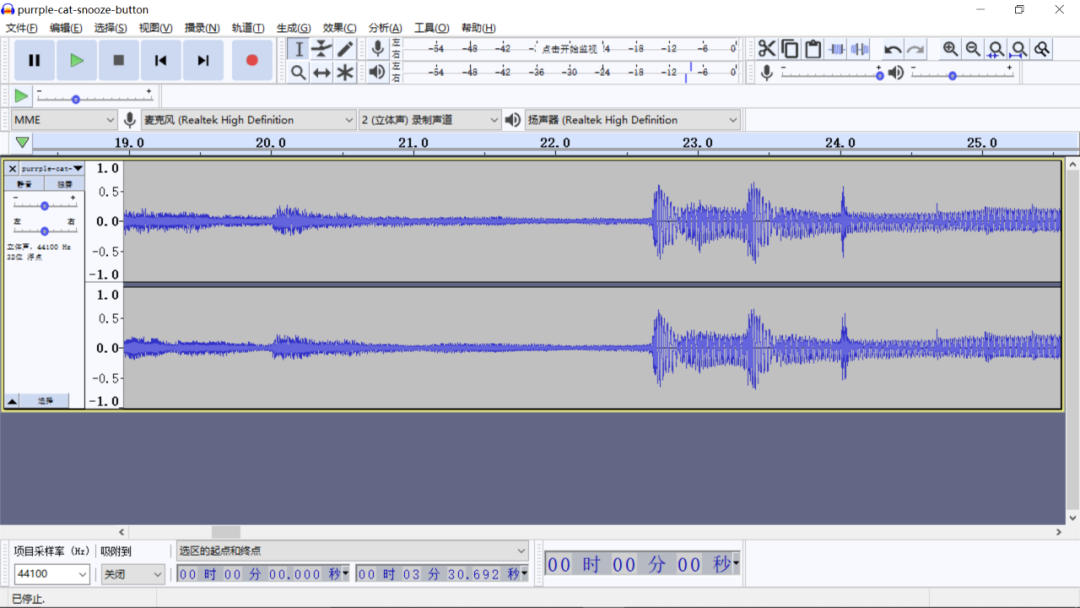Open the 分析(A) menu
Viewport: 1080px width, 608px height.
click(385, 28)
